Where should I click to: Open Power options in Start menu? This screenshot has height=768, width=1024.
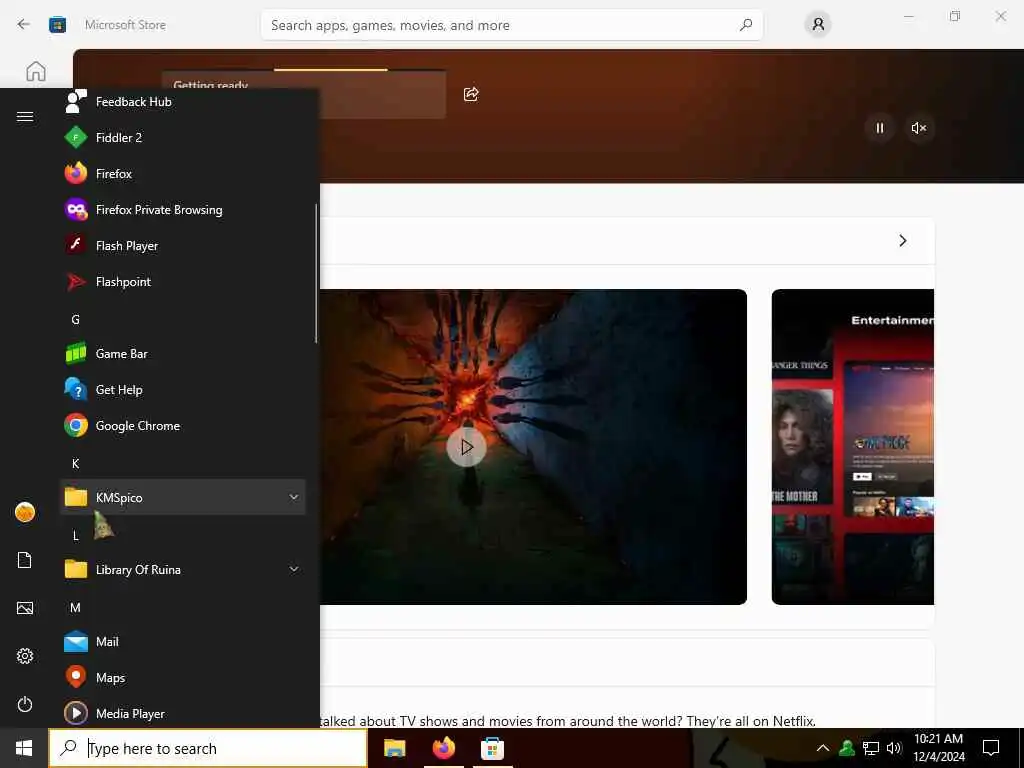(25, 704)
